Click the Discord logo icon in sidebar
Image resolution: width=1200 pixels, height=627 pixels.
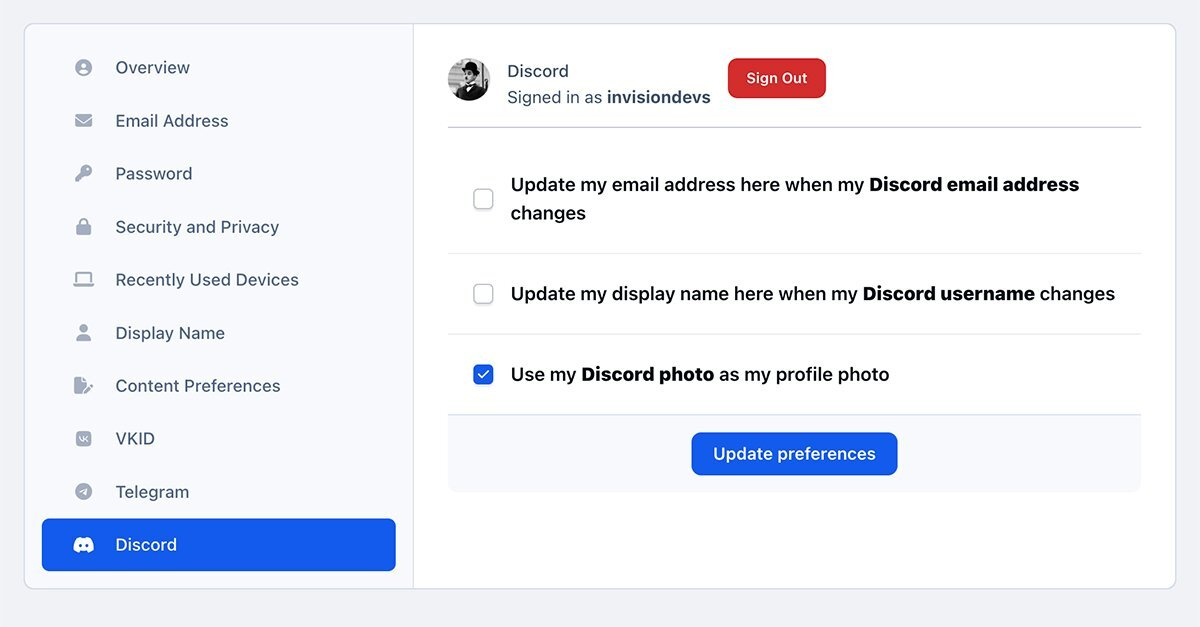point(84,545)
